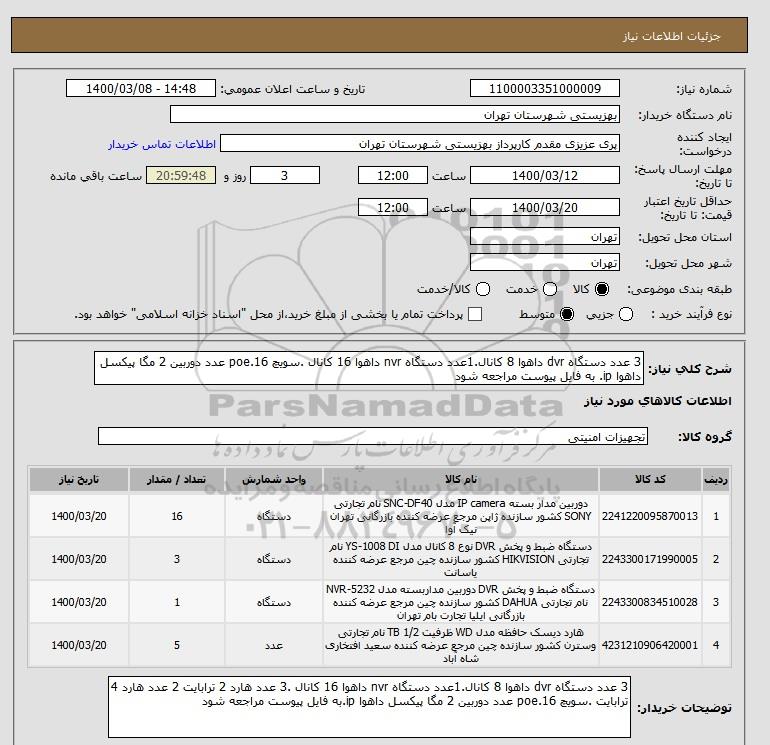
Task: Click product code 4231210906420001
Action: coord(650,645)
